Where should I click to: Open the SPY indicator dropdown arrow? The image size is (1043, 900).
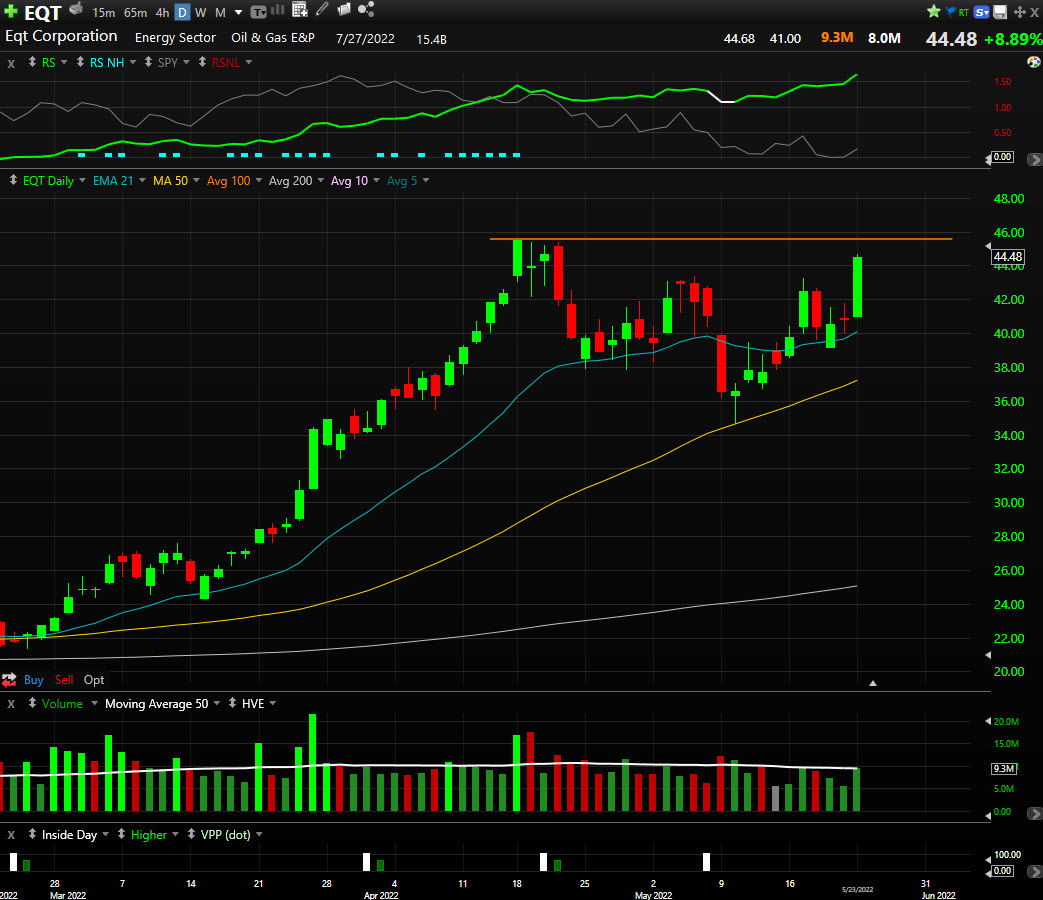point(186,62)
